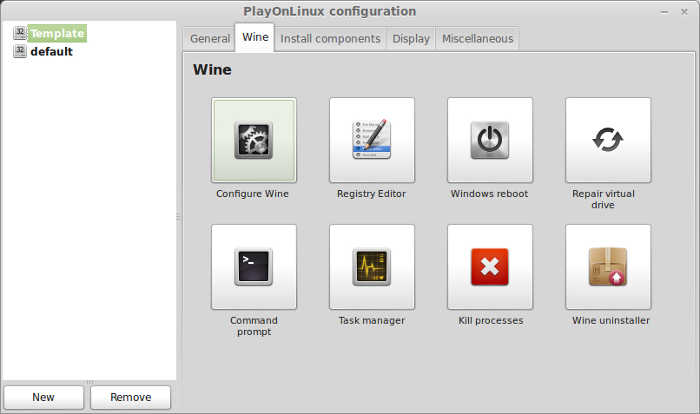Run Repair virtual drive

608,140
